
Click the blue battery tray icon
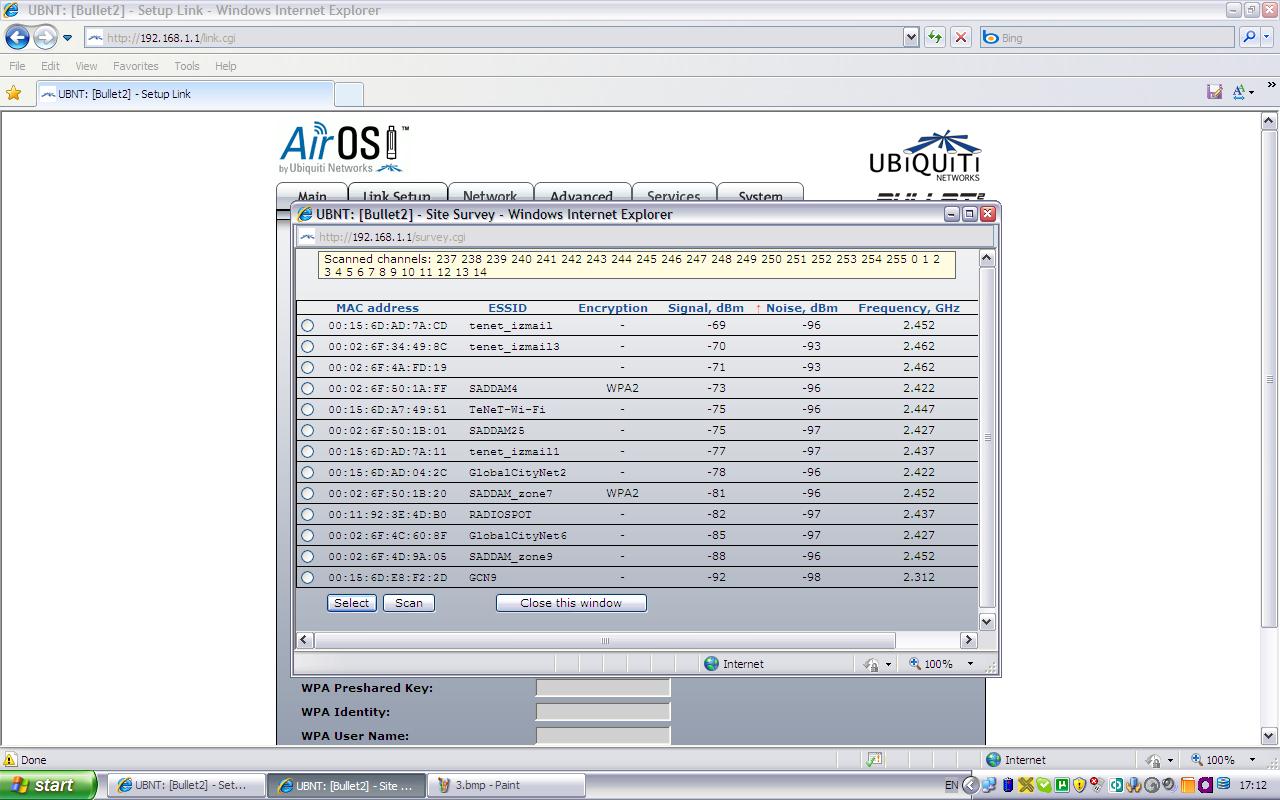pyautogui.click(x=1008, y=785)
